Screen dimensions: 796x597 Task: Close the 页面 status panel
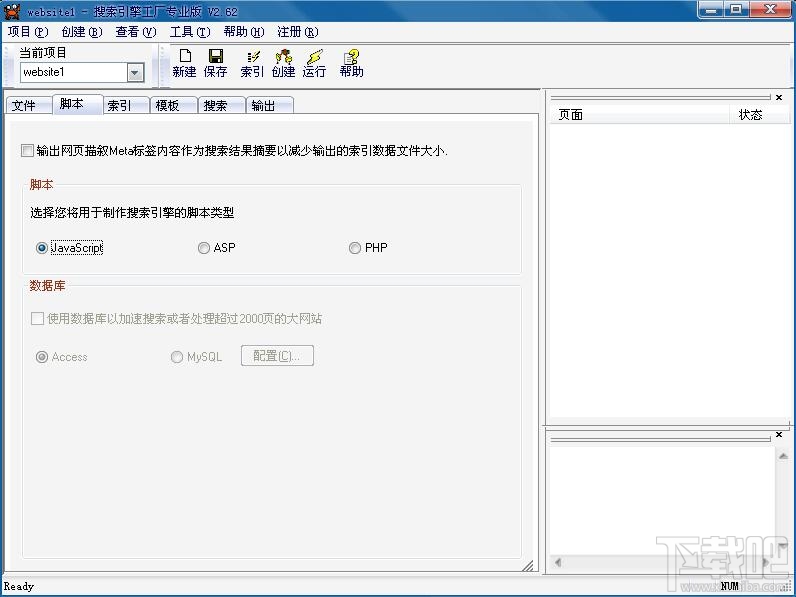pyautogui.click(x=779, y=97)
